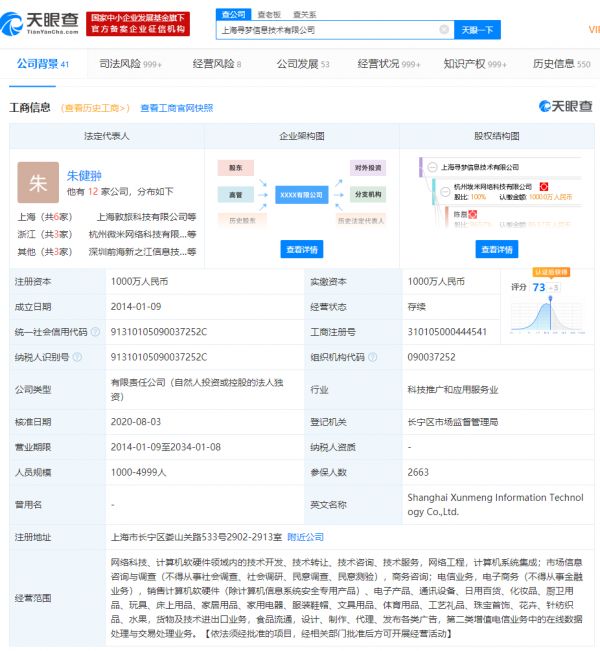Click 查看详情 under 企业架构图
The image size is (600, 651).
click(301, 249)
